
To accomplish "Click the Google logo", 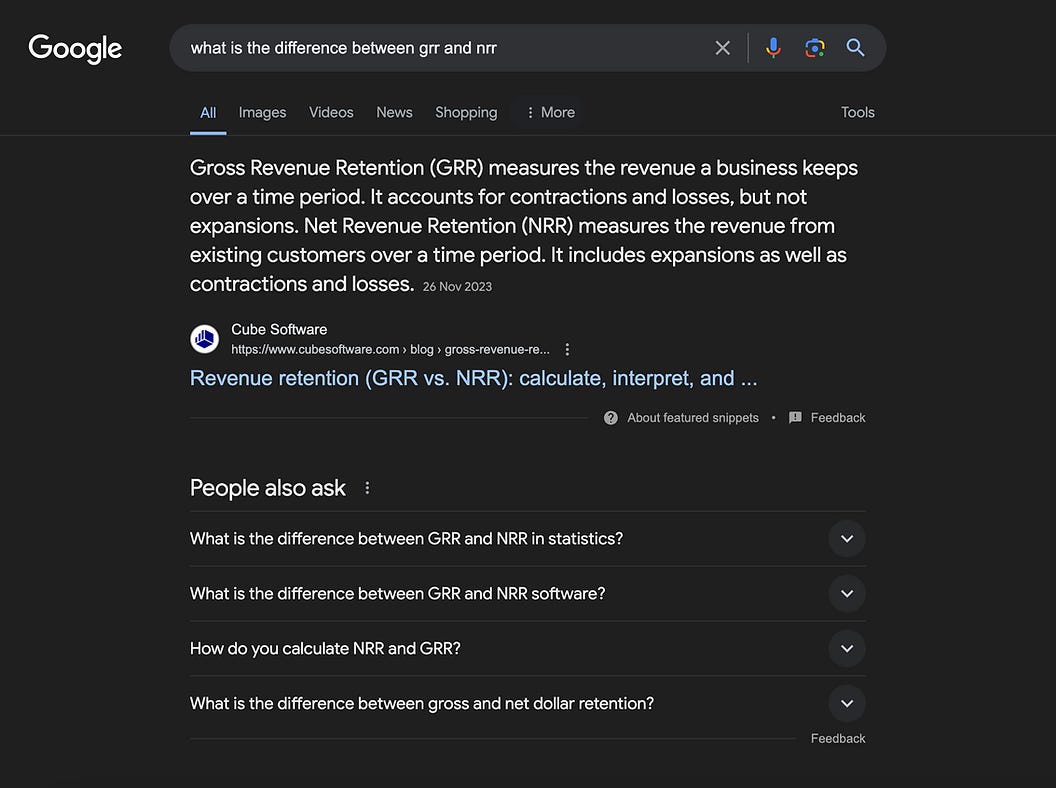I will click(x=75, y=48).
